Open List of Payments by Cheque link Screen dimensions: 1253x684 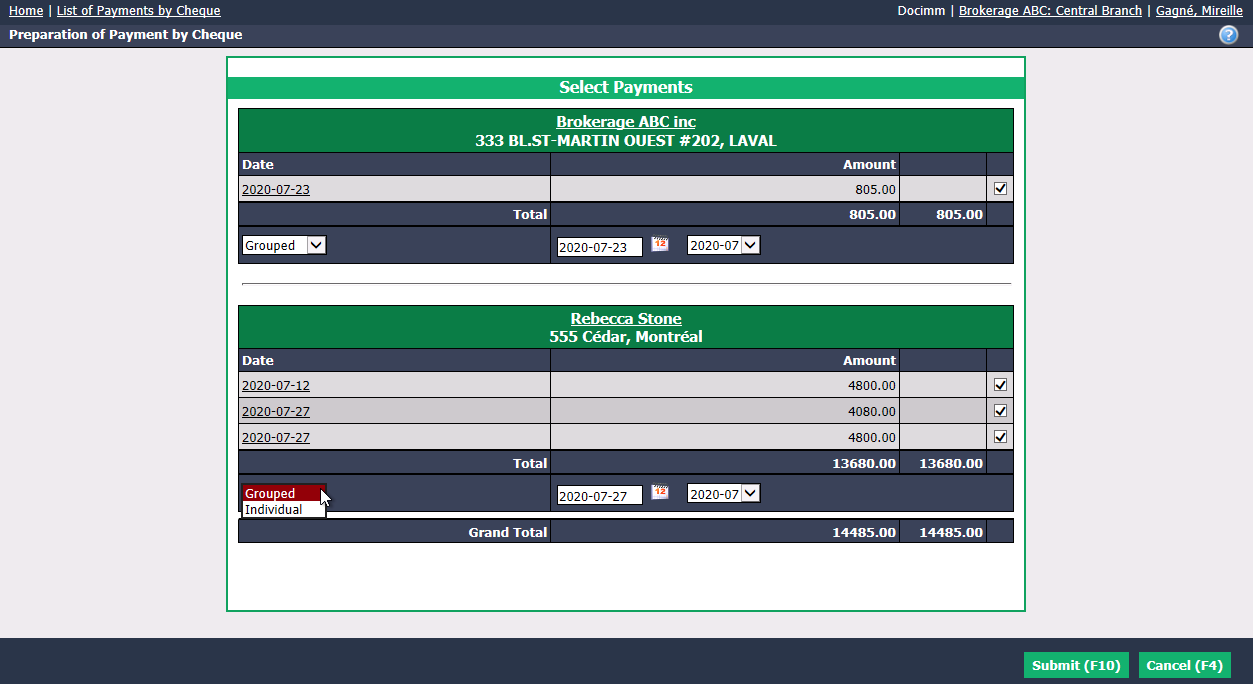(x=138, y=11)
